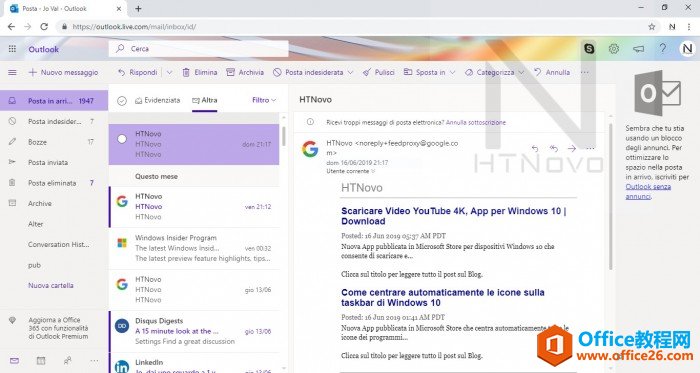Image resolution: width=700 pixels, height=373 pixels.
Task: Click forward arrow in message header
Action: click(572, 149)
